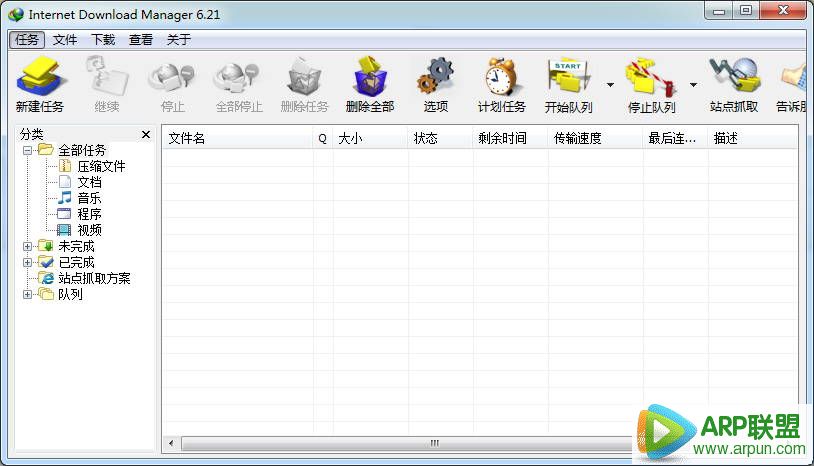The height and width of the screenshot is (466, 814).
Task: Open the 下载 menu
Action: pyautogui.click(x=103, y=39)
